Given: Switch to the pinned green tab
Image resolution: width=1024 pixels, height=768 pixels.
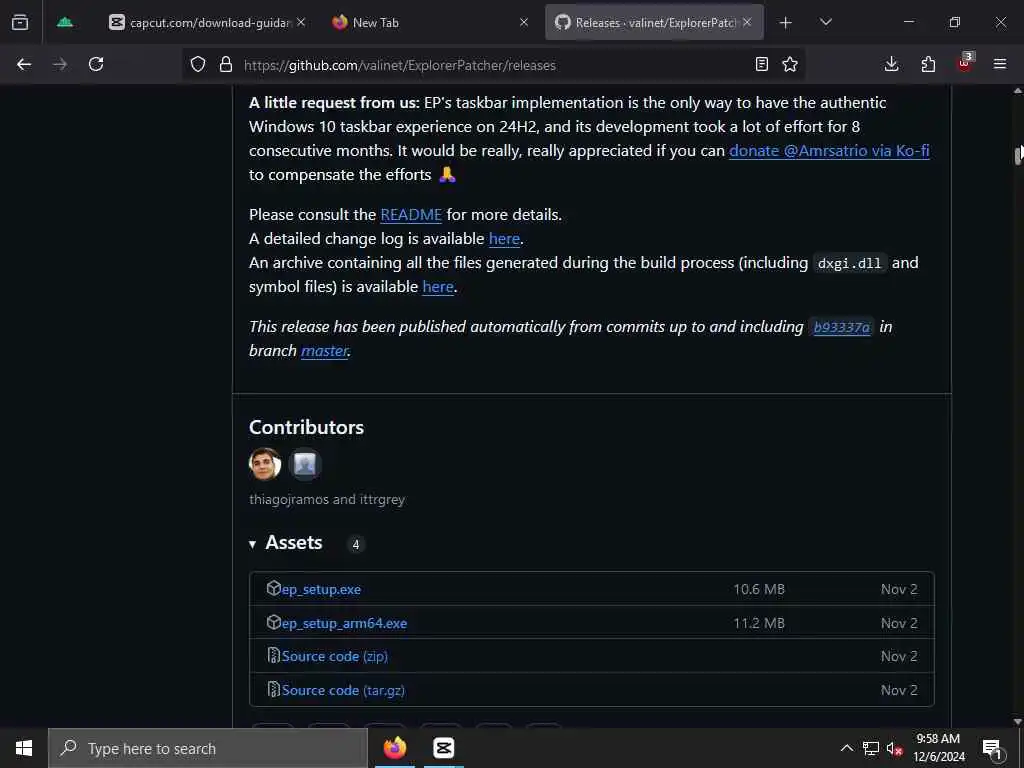Looking at the screenshot, I should tap(65, 22).
